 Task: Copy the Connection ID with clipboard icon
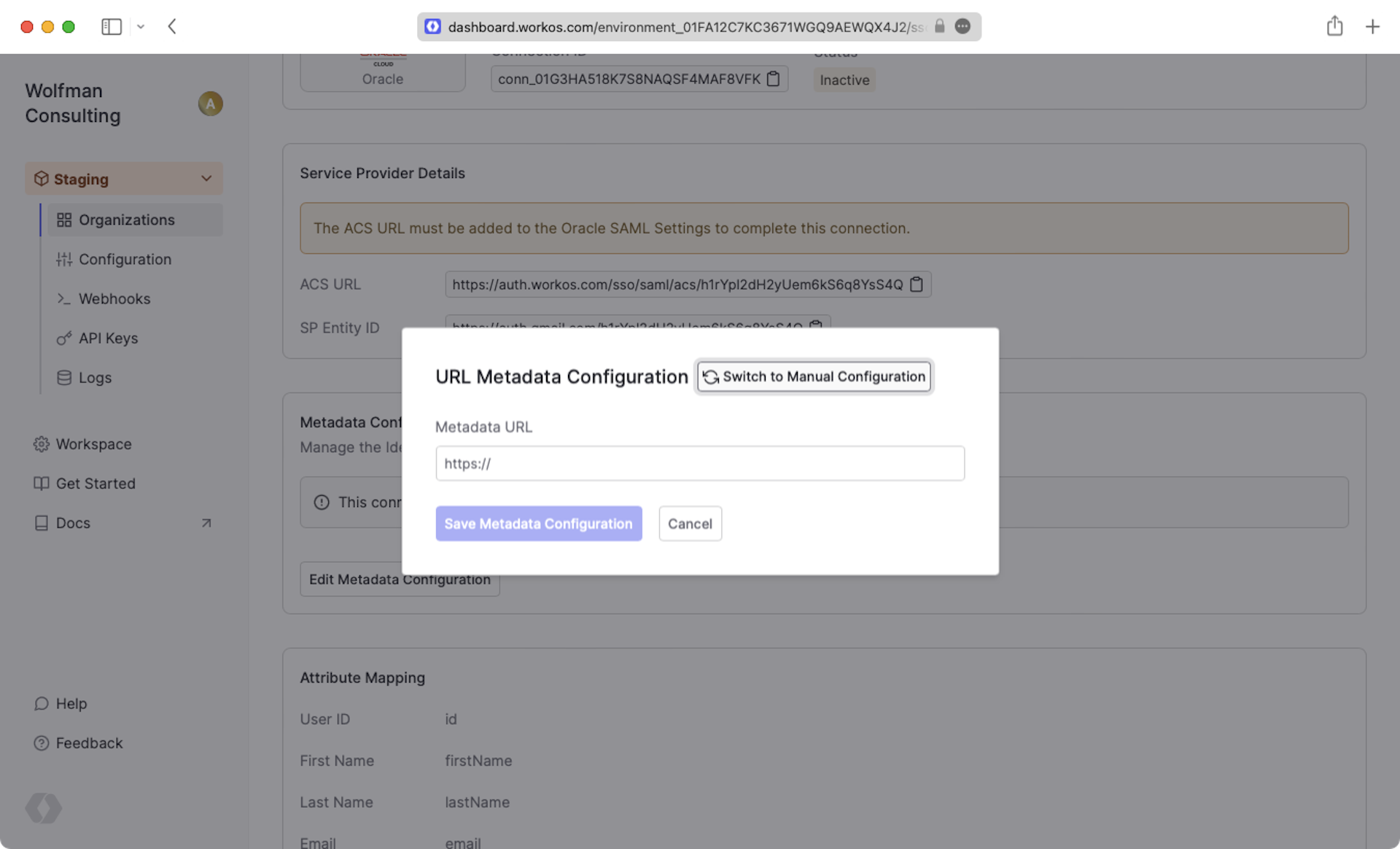(774, 79)
